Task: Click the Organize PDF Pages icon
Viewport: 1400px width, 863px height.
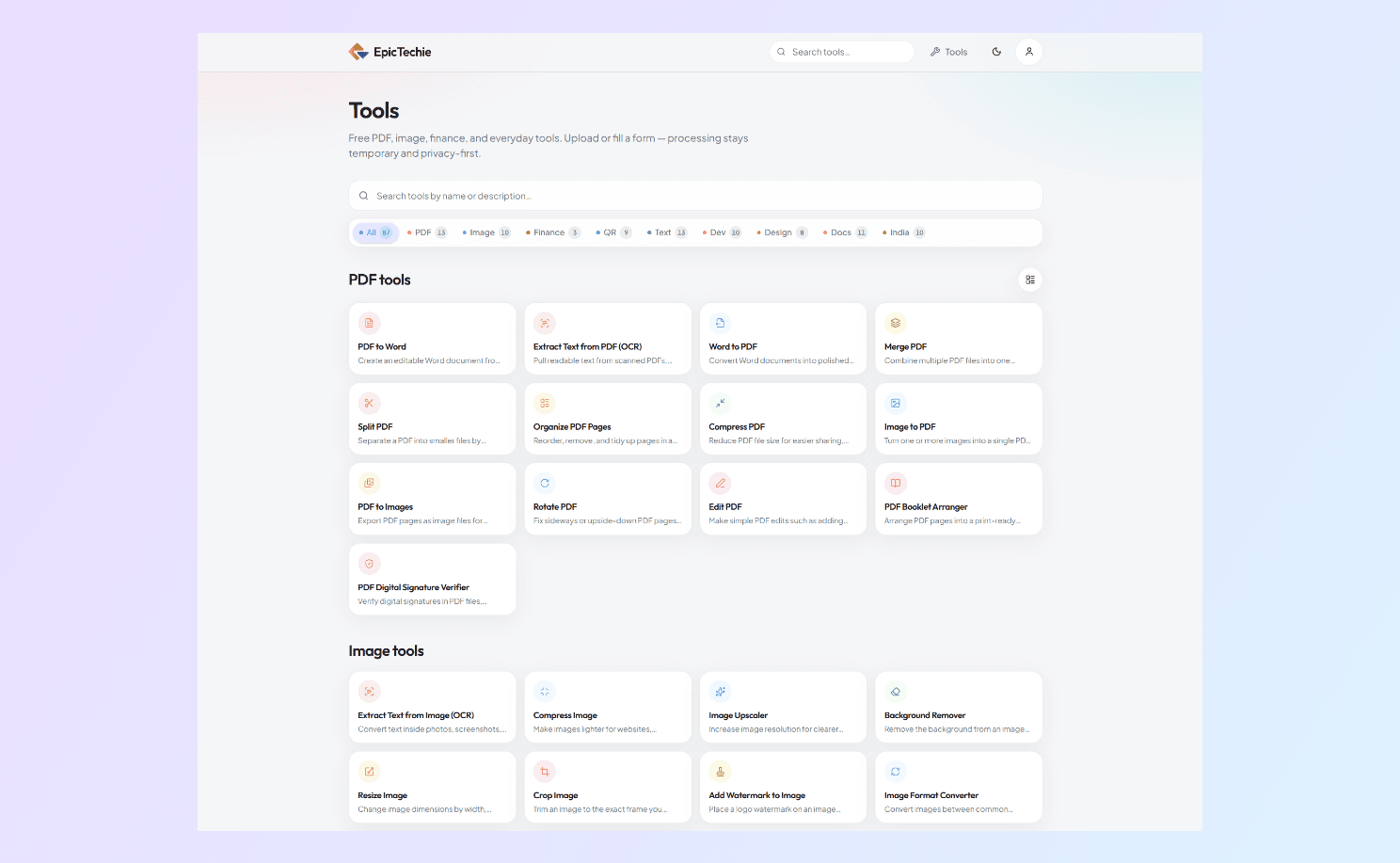Action: click(545, 403)
